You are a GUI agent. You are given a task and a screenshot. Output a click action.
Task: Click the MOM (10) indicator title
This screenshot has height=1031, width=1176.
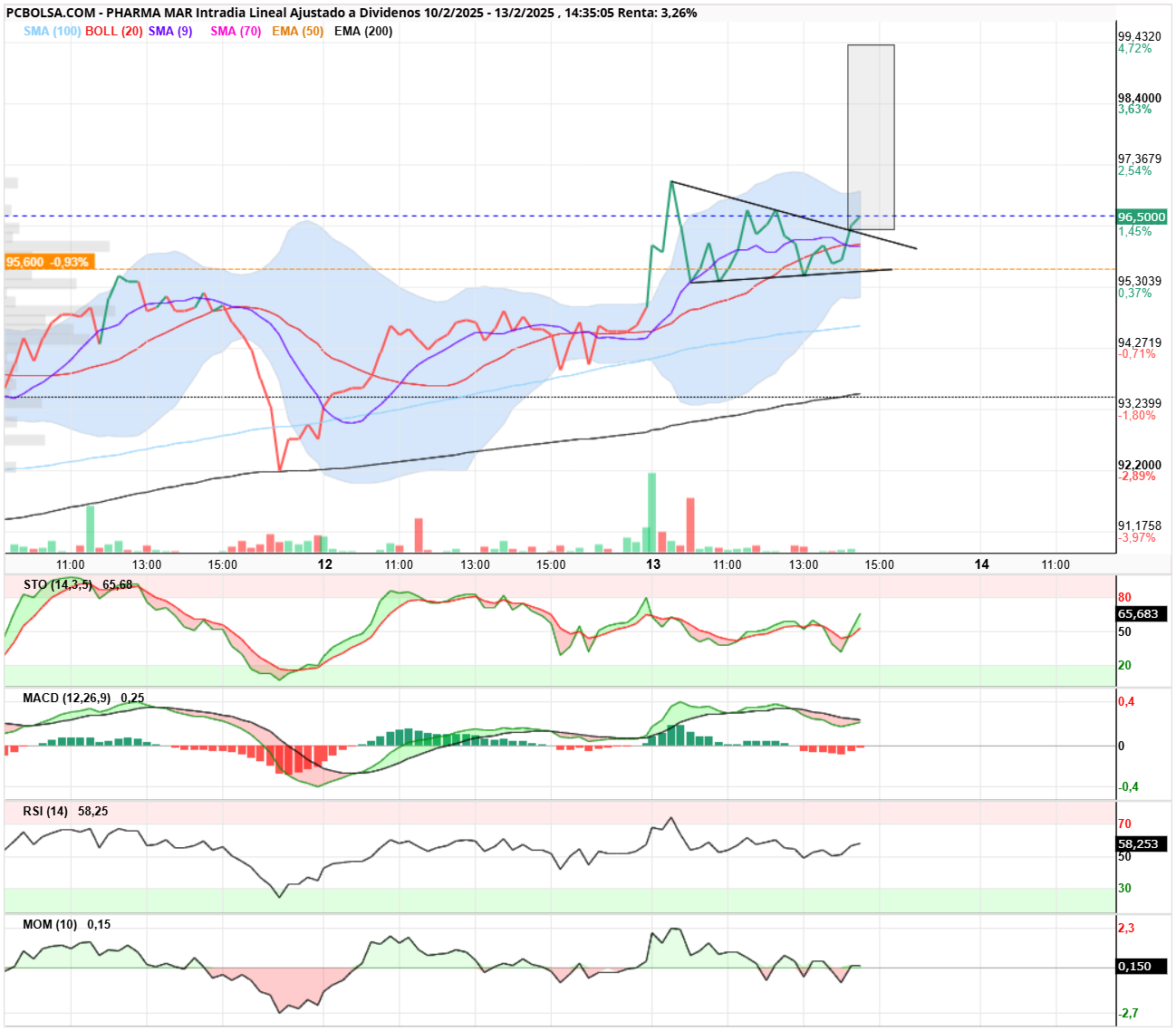click(50, 924)
